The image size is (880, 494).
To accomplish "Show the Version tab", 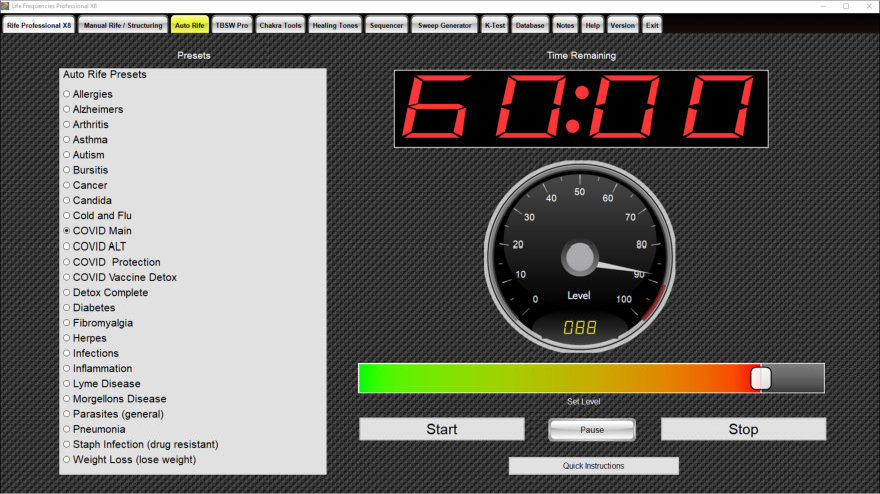I will coord(622,25).
